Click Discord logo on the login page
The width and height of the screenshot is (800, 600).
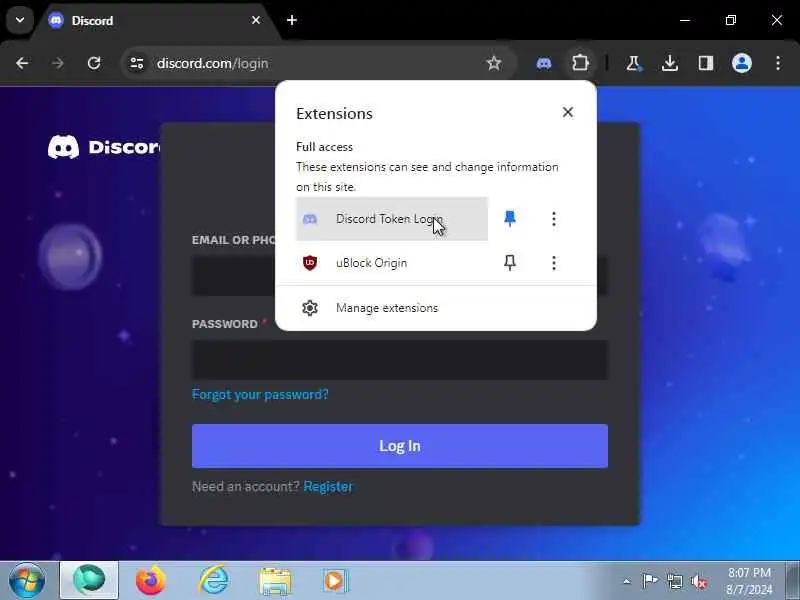point(104,147)
